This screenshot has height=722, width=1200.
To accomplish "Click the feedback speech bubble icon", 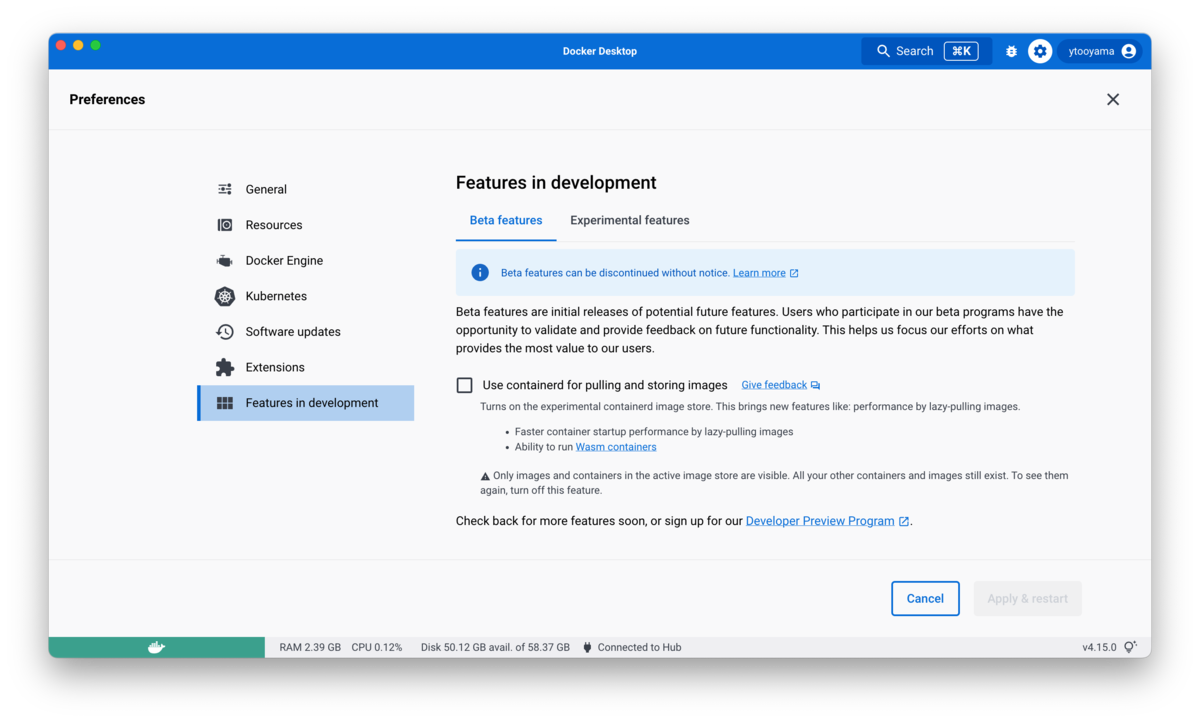I will click(815, 385).
